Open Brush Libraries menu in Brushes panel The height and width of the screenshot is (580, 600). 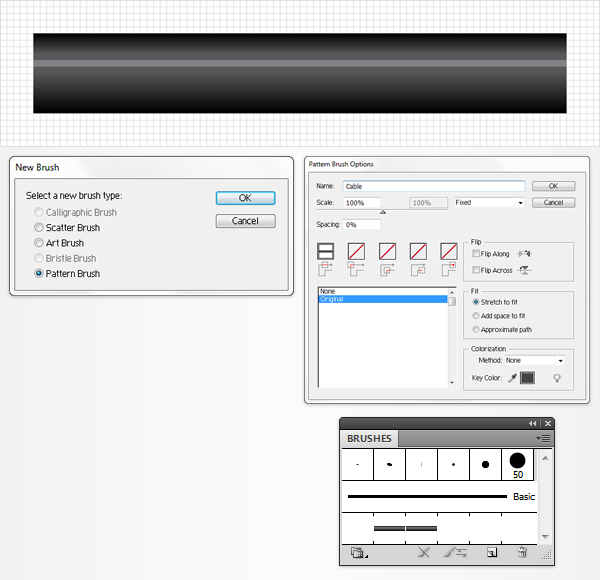click(359, 552)
